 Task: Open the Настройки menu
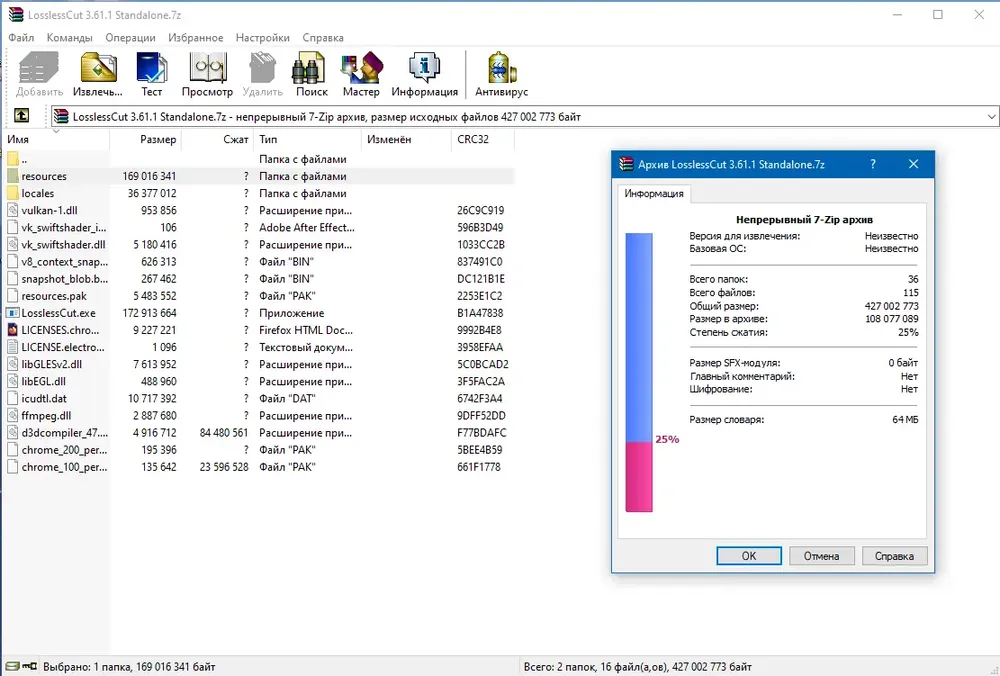[x=263, y=38]
